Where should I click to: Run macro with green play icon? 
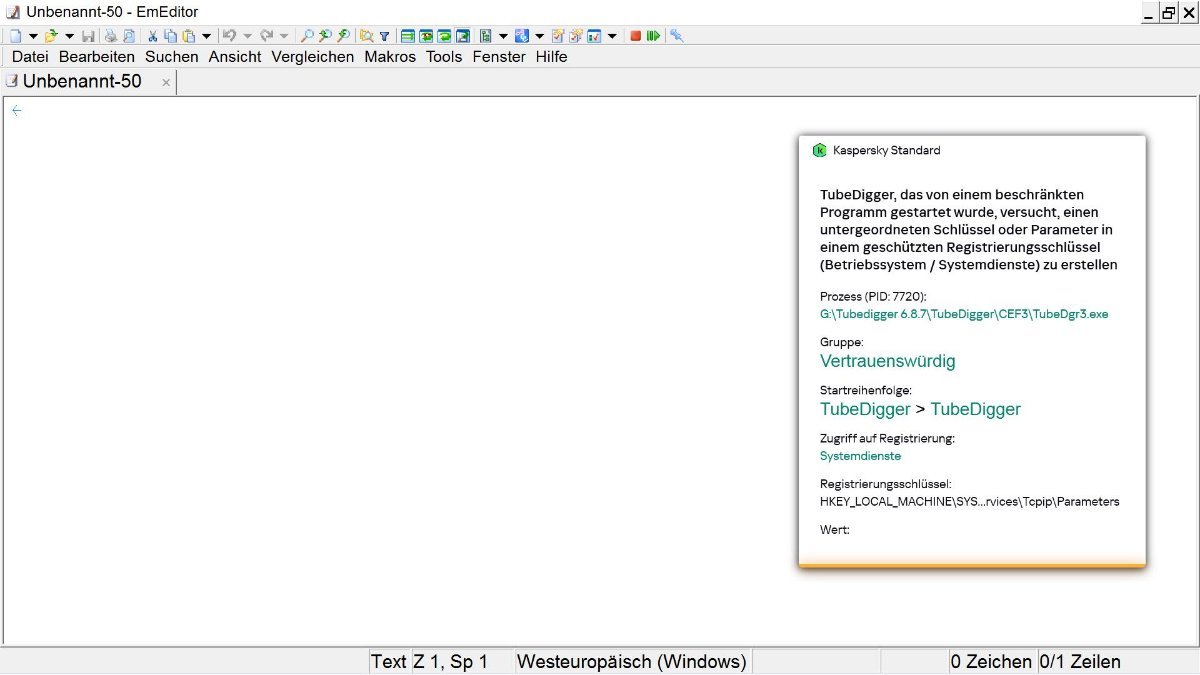(x=653, y=36)
